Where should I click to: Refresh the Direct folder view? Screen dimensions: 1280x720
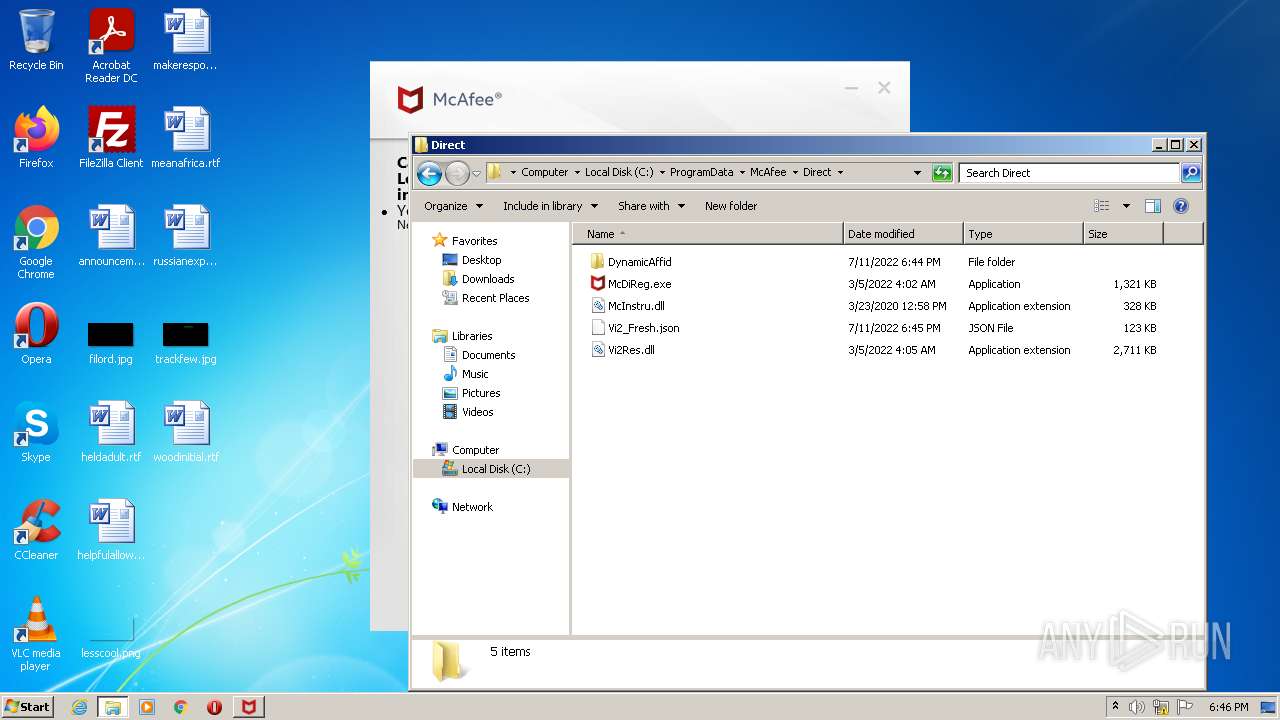click(942, 173)
